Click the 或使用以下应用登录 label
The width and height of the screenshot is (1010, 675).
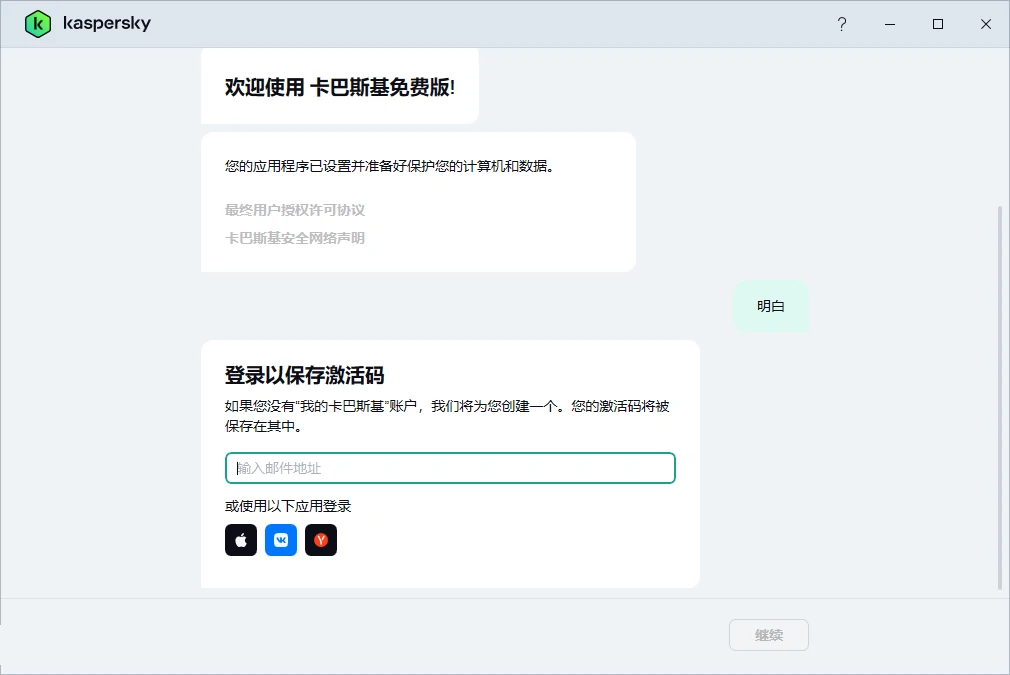288,506
